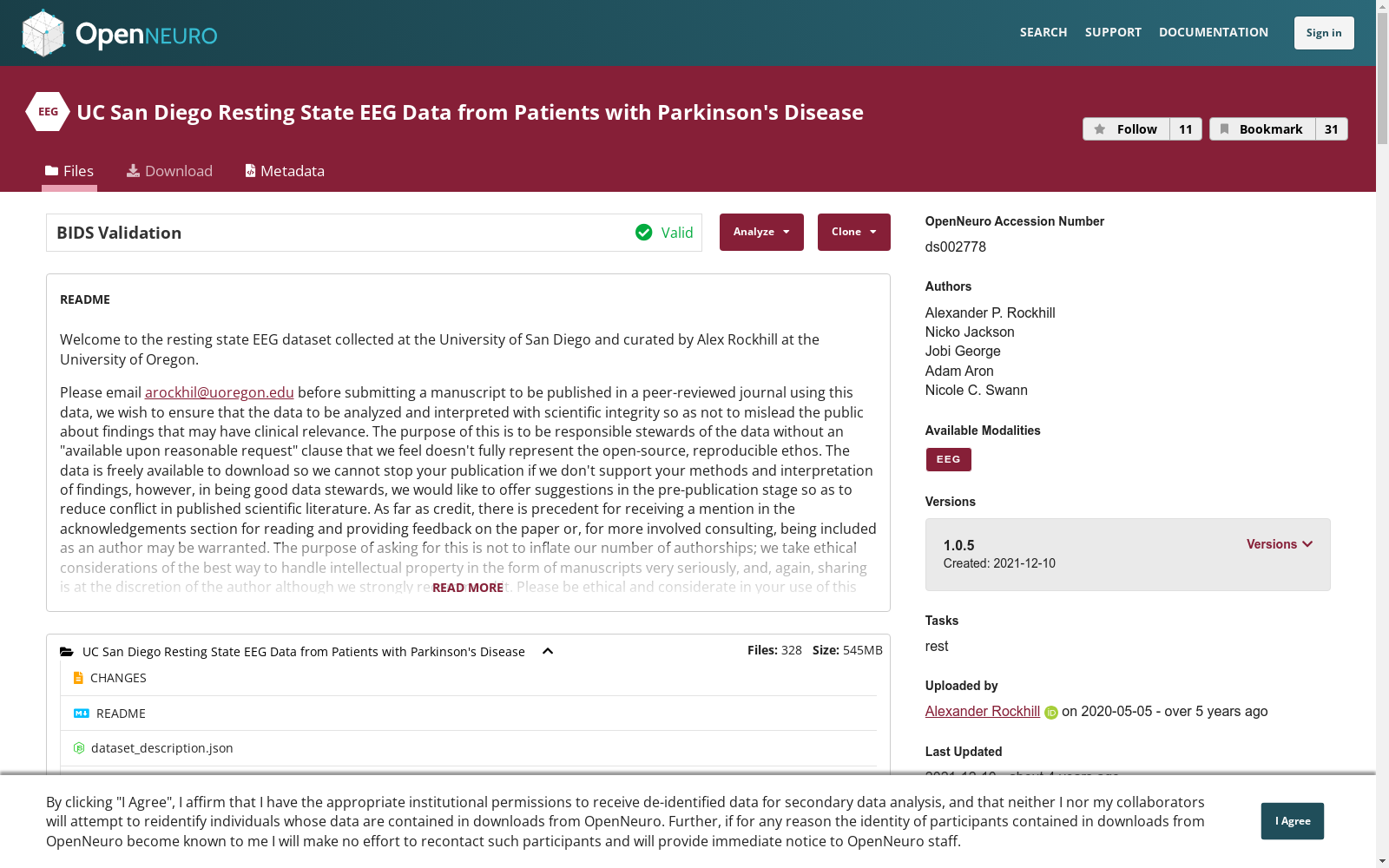Viewport: 1389px width, 868px height.
Task: Open the Analyze dropdown menu
Action: 761,232
